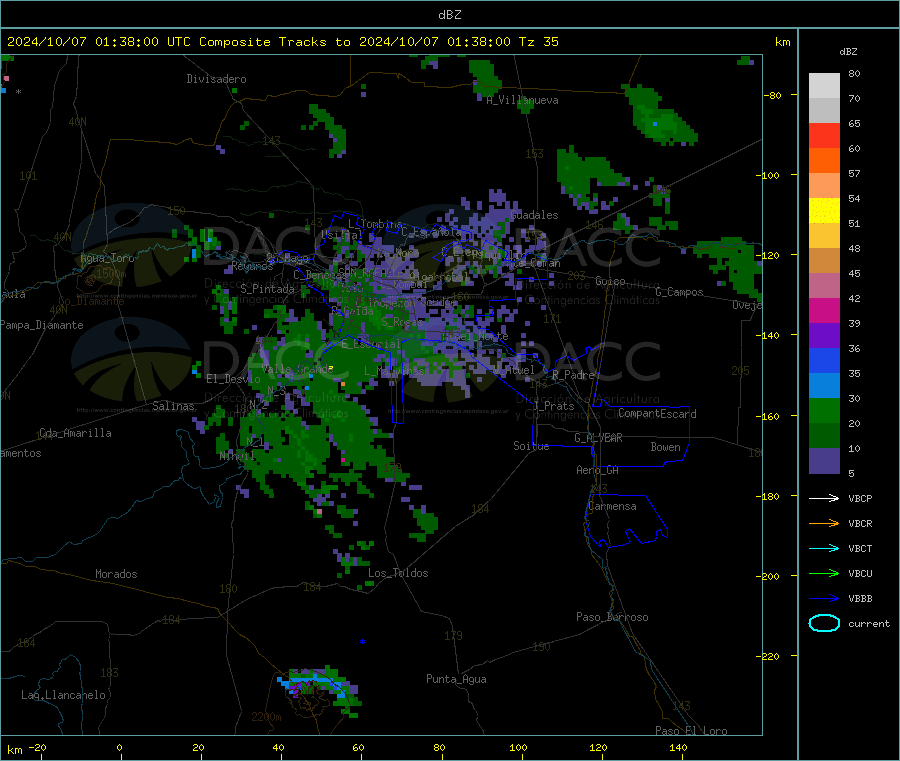
Task: Click the cyan VBCT arrow legend icon
Action: pos(824,549)
